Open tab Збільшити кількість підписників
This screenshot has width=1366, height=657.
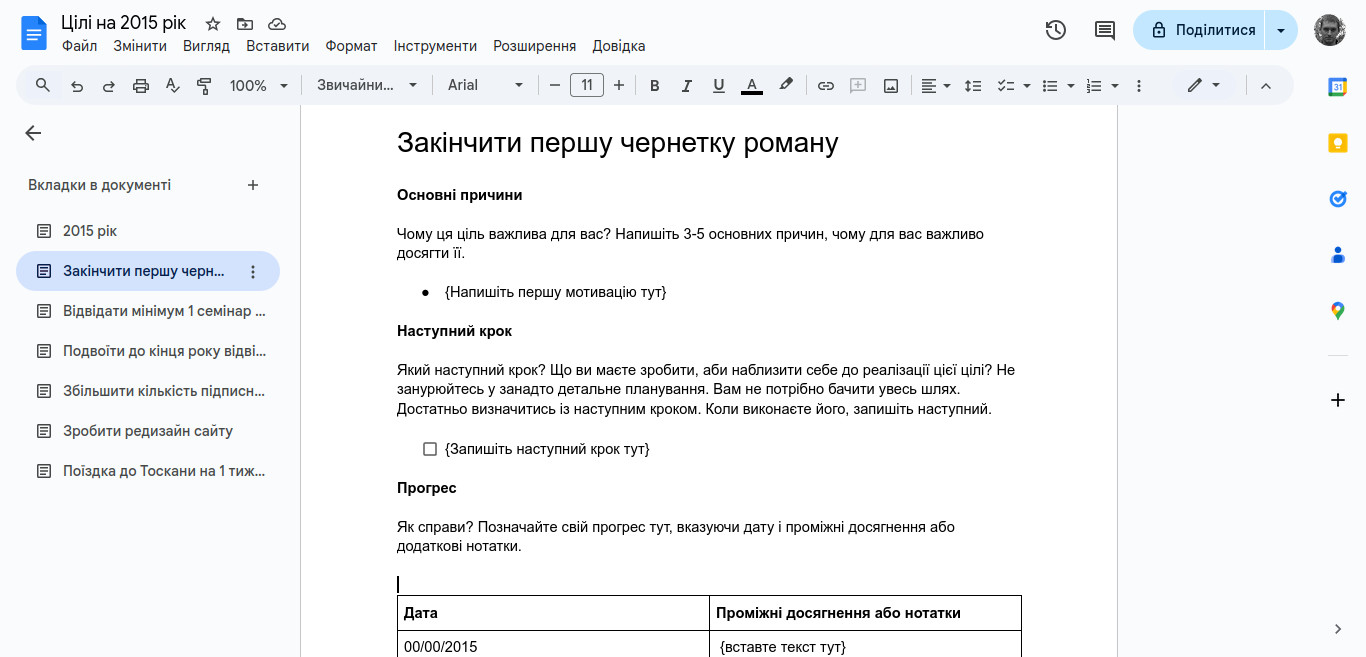(x=148, y=391)
